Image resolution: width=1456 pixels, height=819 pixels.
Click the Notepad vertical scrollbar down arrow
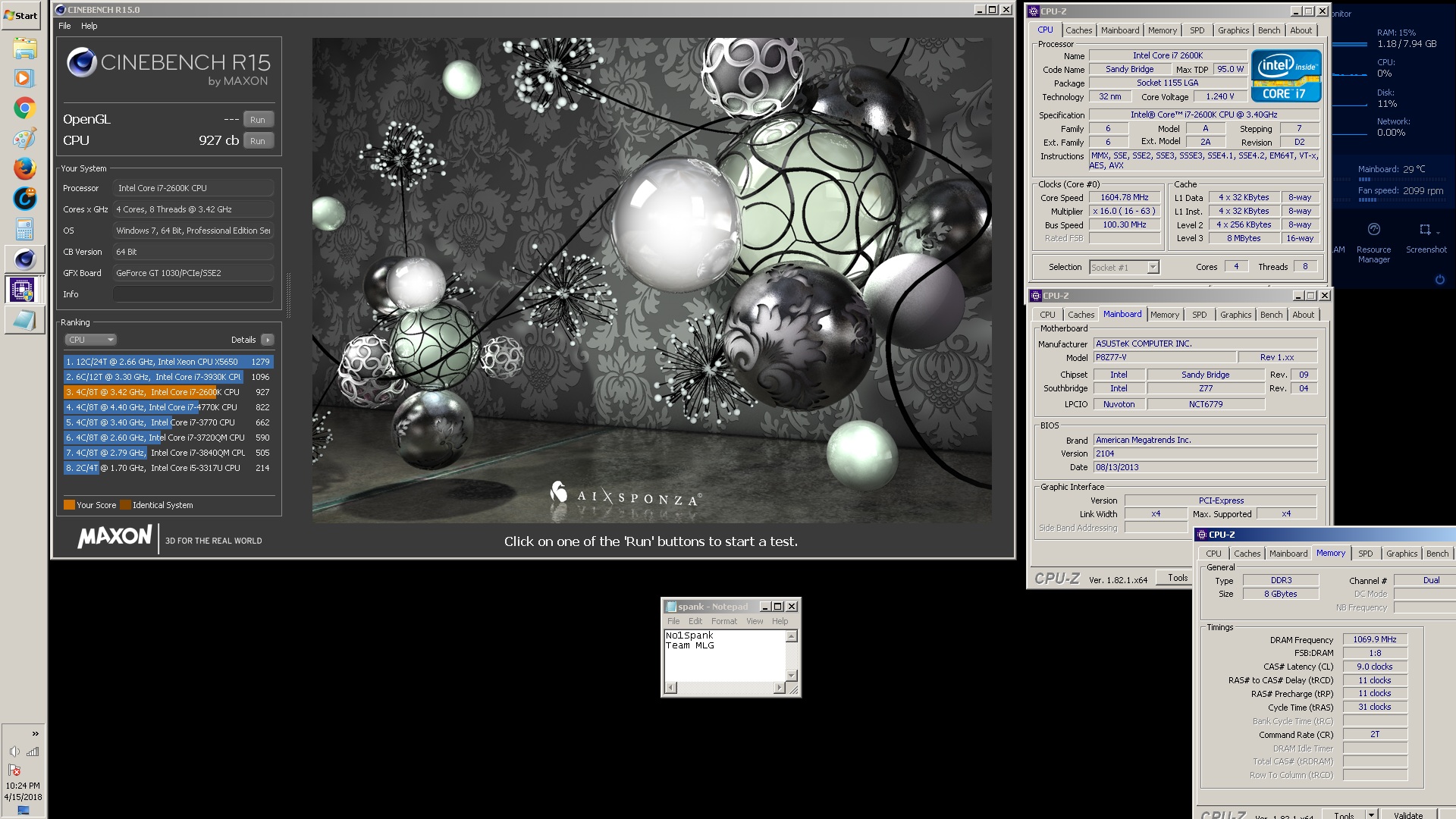click(x=792, y=676)
